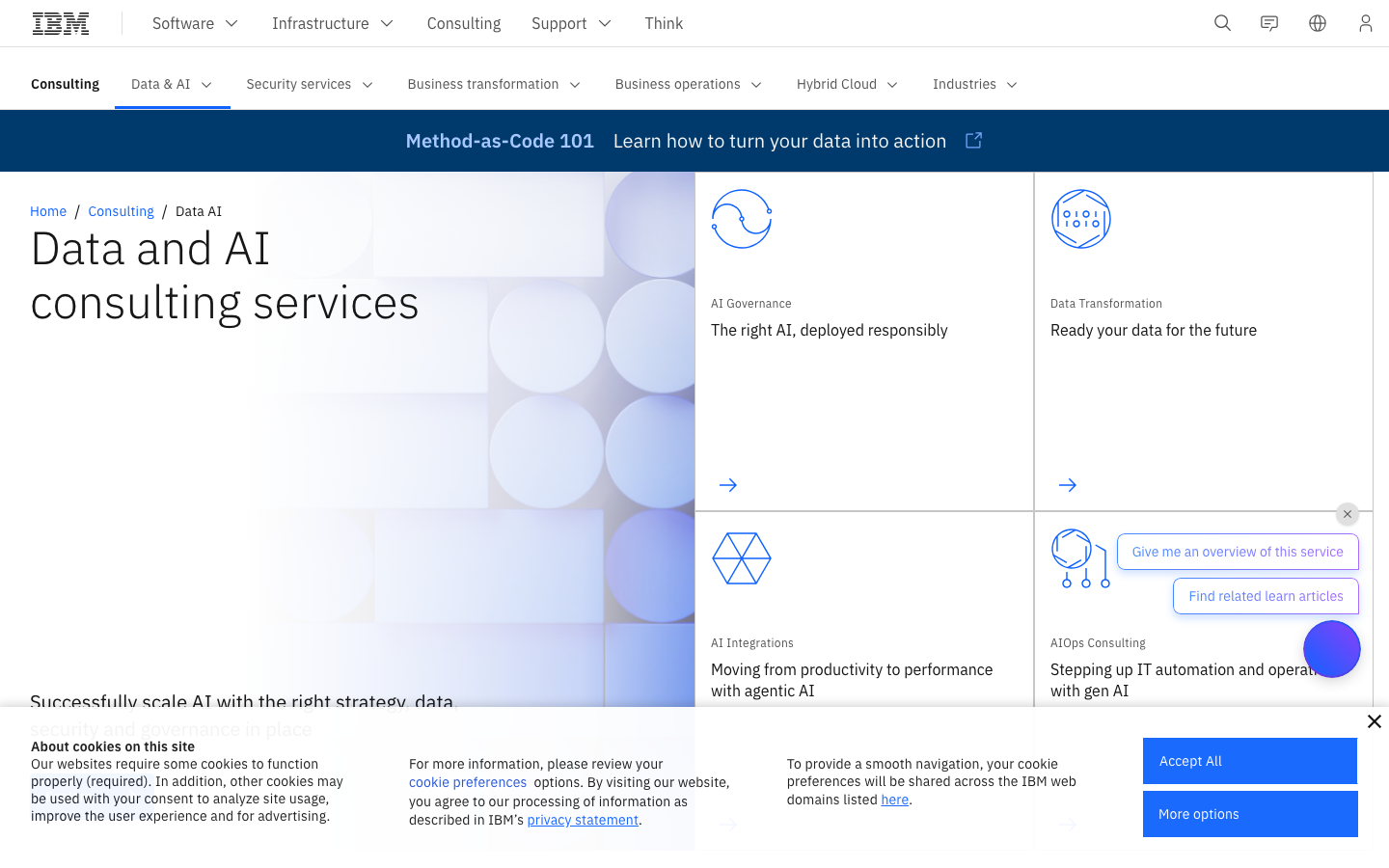Click More options cookie button

1250,814
